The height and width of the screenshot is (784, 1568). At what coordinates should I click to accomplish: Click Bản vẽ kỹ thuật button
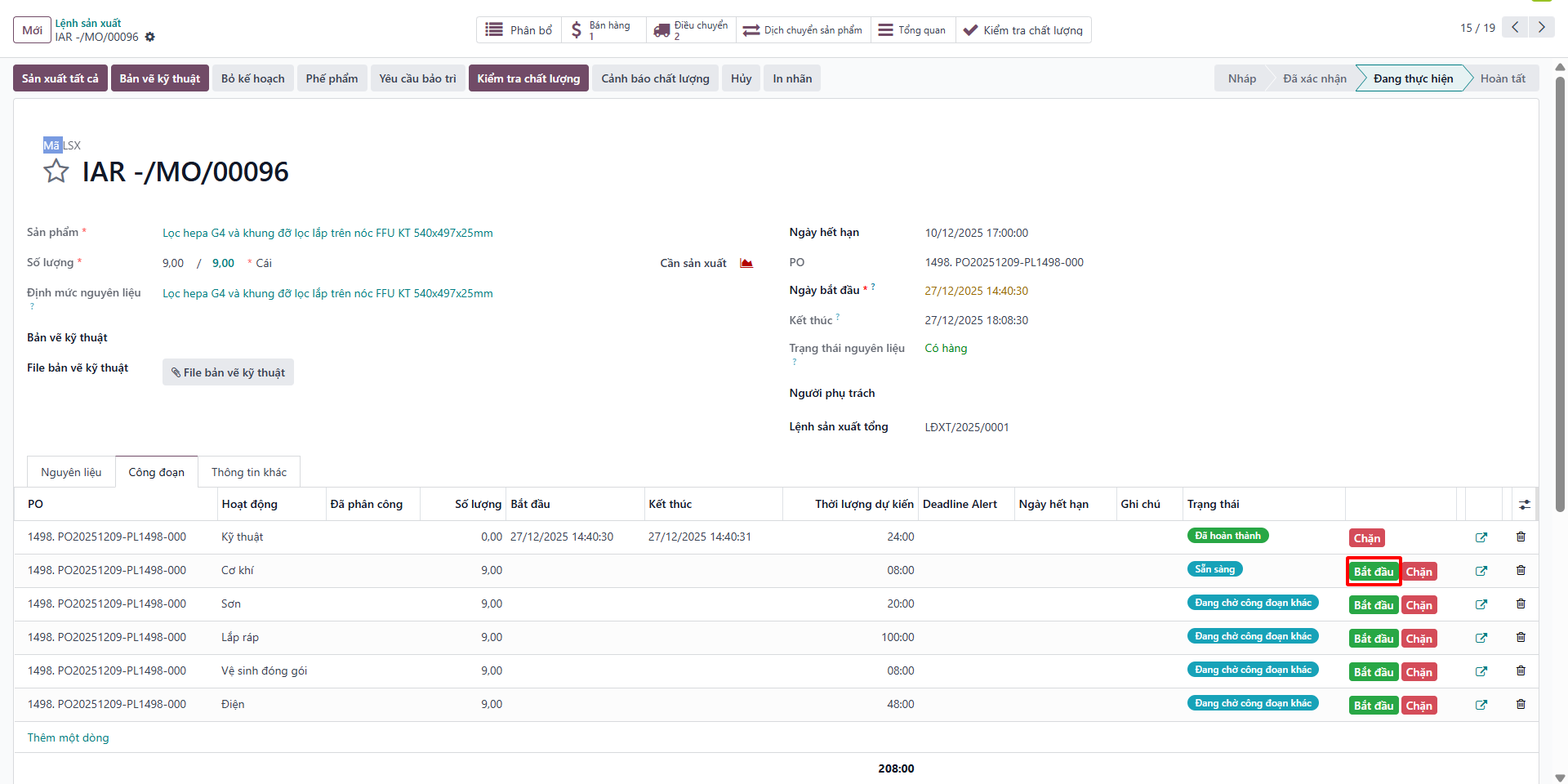point(160,78)
